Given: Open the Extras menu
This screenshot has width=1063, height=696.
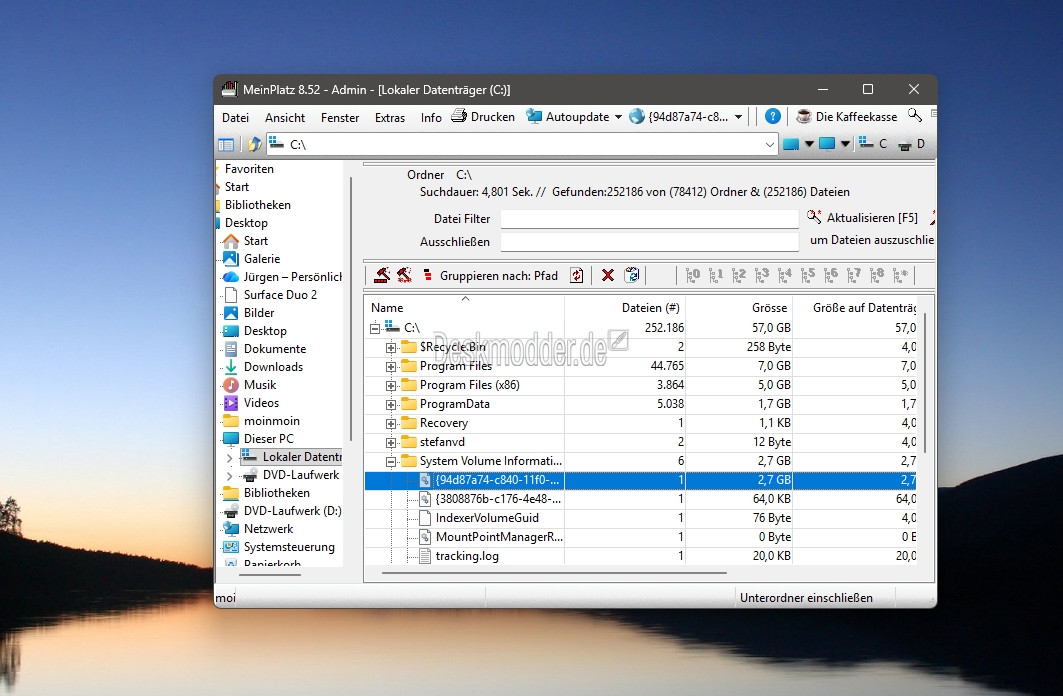Looking at the screenshot, I should [390, 117].
